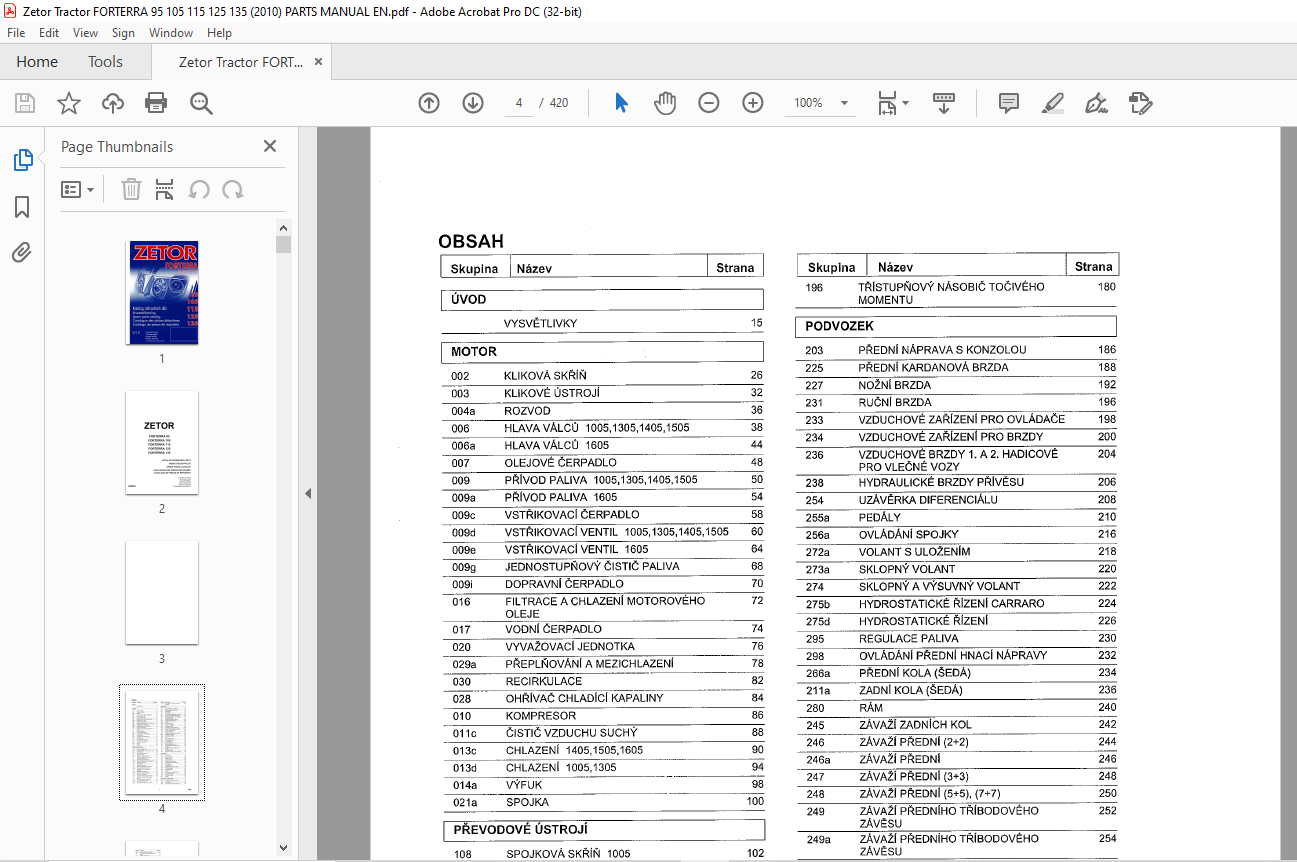
Task: Select page 2 thumbnail
Action: pyautogui.click(x=162, y=442)
